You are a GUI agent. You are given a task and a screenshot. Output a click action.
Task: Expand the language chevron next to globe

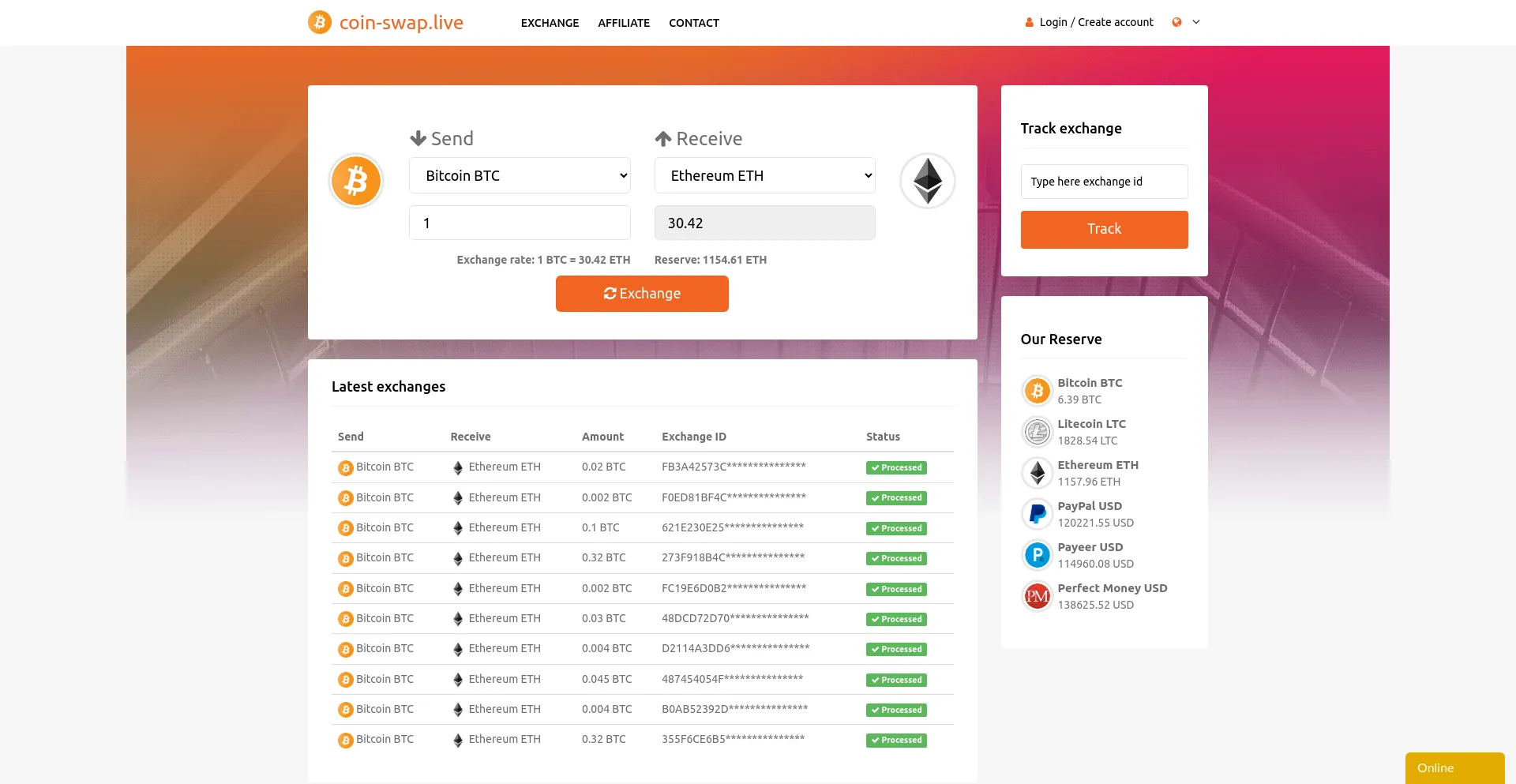coord(1196,22)
